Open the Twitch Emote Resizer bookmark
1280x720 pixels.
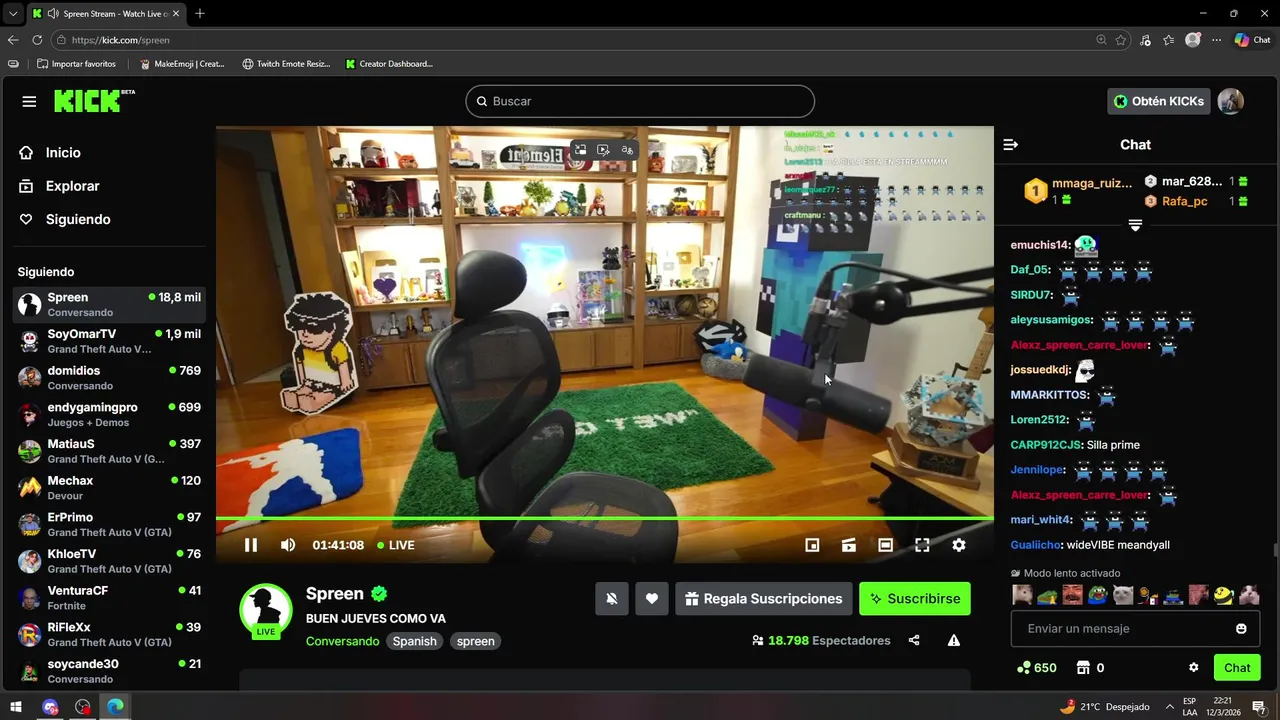286,64
